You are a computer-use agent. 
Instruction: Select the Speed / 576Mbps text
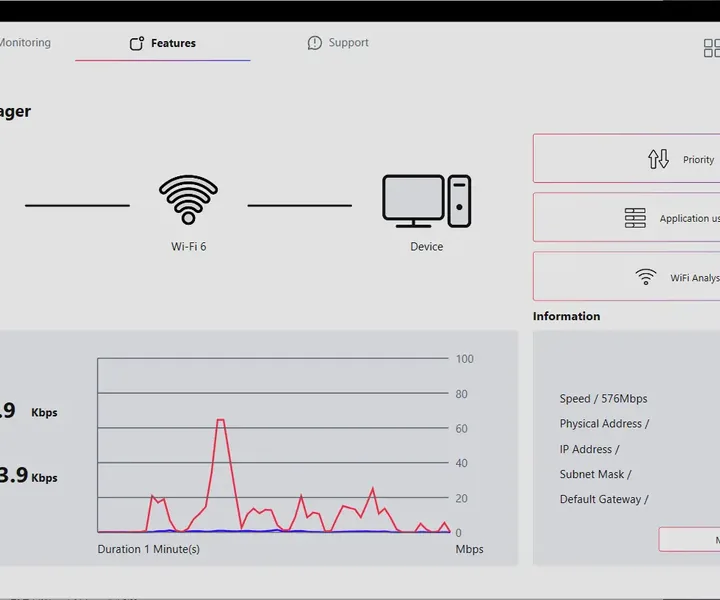tap(603, 398)
